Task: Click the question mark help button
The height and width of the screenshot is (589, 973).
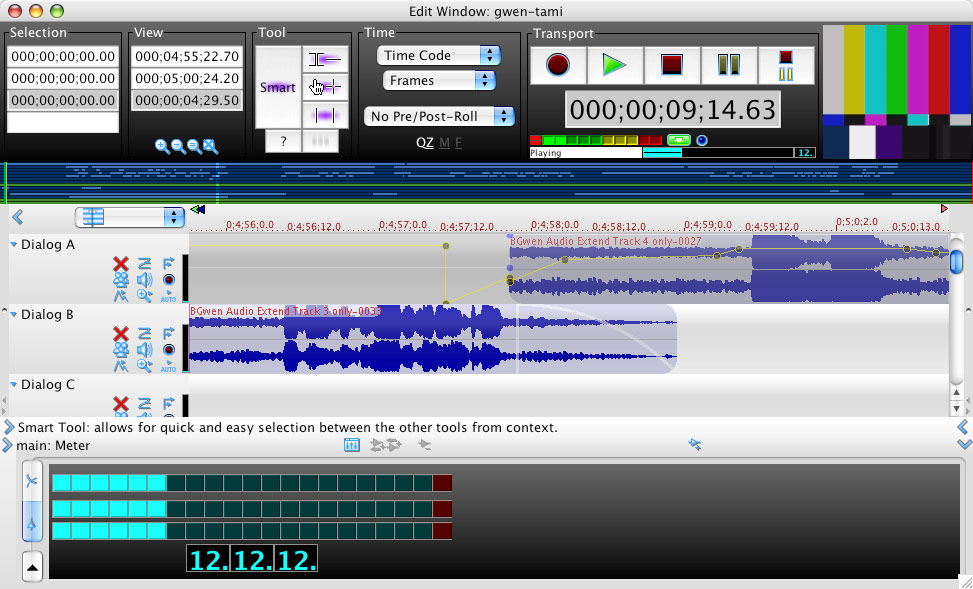Action: click(283, 142)
